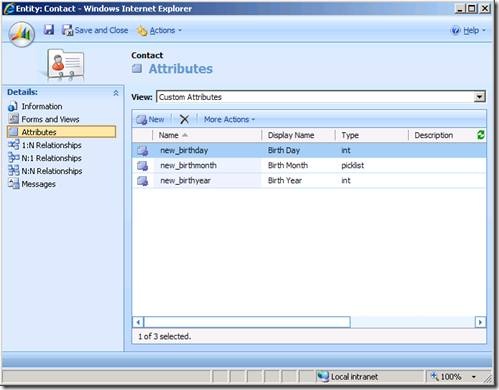Click the horizontal scrollbar right arrow
The image size is (499, 390).
tap(480, 322)
